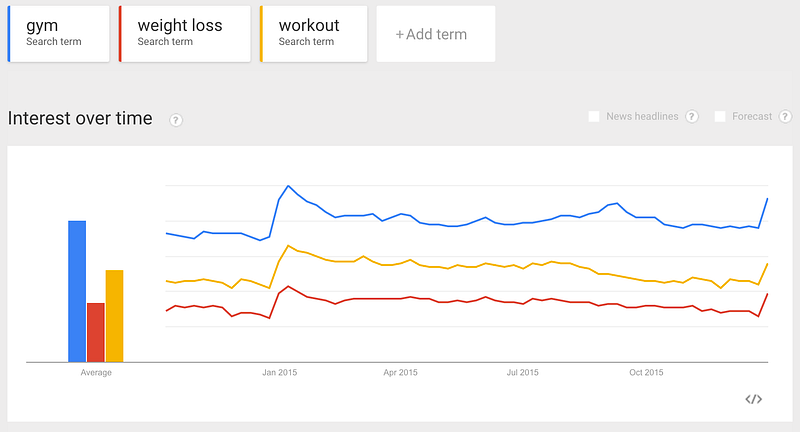Select the workout search term box
The width and height of the screenshot is (800, 432).
tap(314, 34)
